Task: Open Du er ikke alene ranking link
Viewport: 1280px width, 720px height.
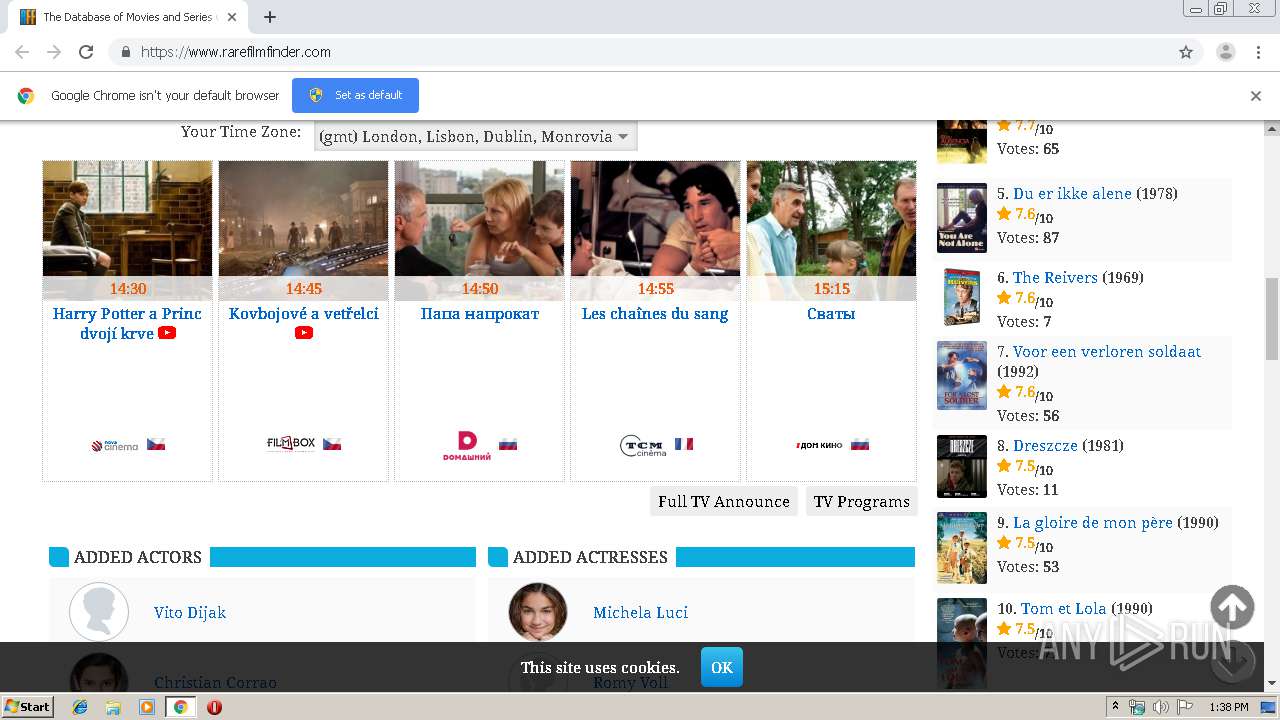Action: click(1072, 193)
